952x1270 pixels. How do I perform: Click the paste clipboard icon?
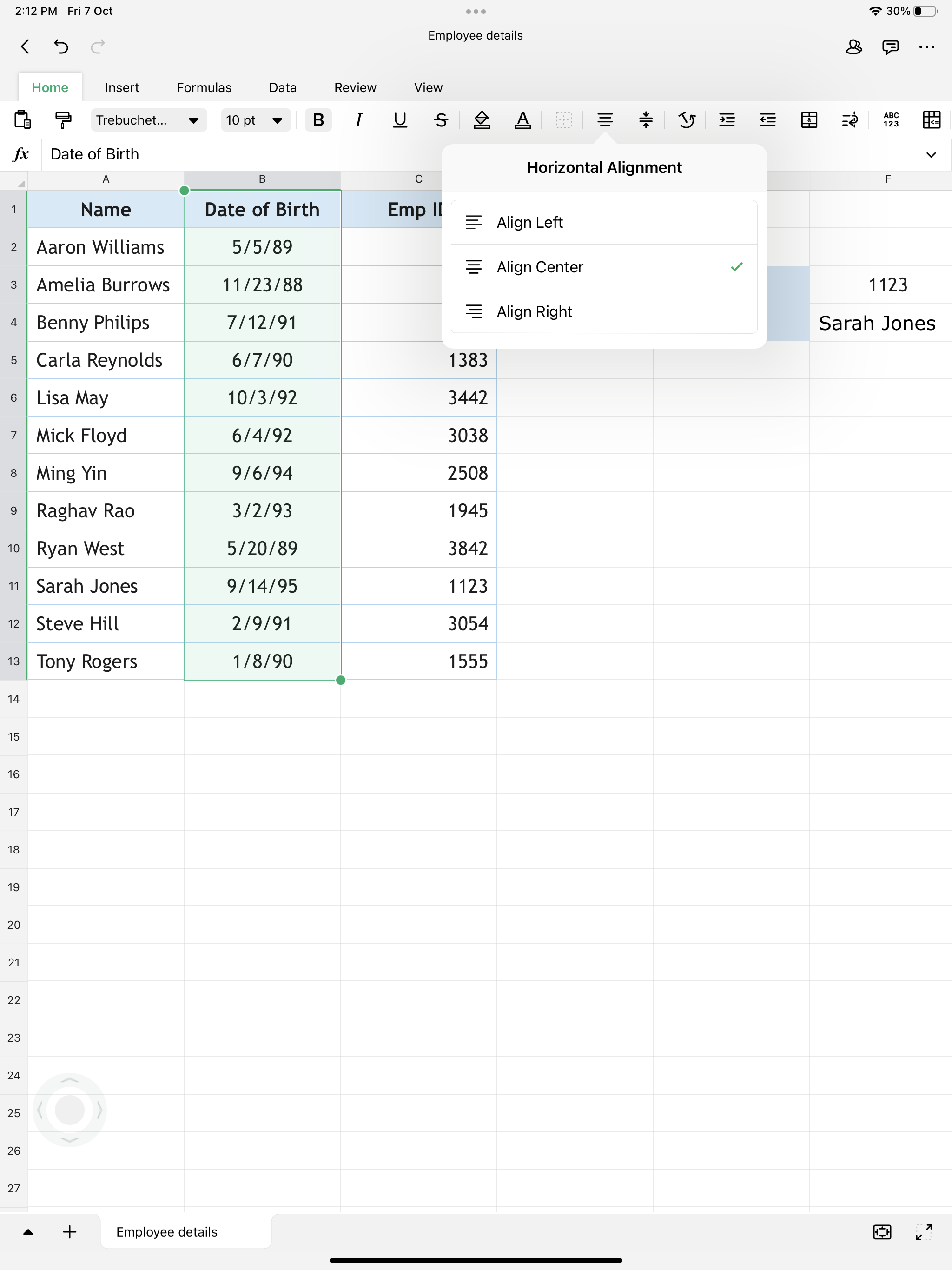coord(22,120)
